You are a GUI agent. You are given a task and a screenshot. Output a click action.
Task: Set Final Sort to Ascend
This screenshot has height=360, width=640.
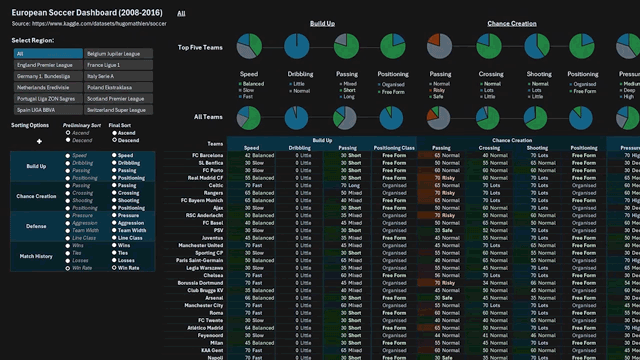[x=115, y=133]
